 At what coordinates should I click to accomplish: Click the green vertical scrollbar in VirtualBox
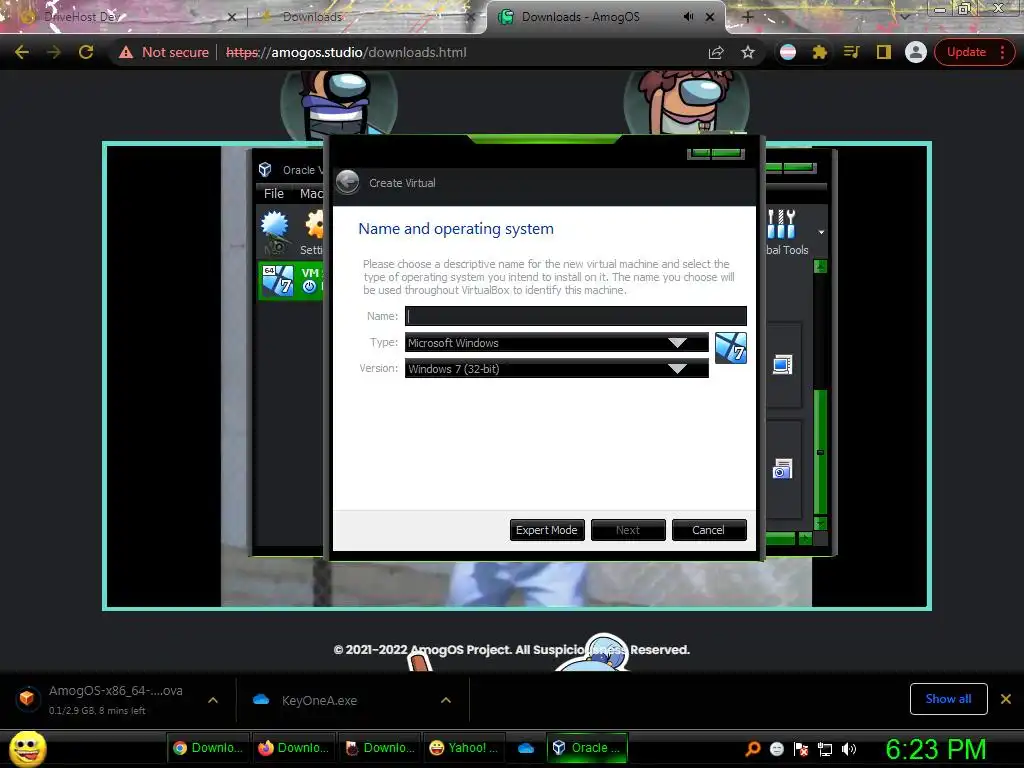(x=821, y=452)
